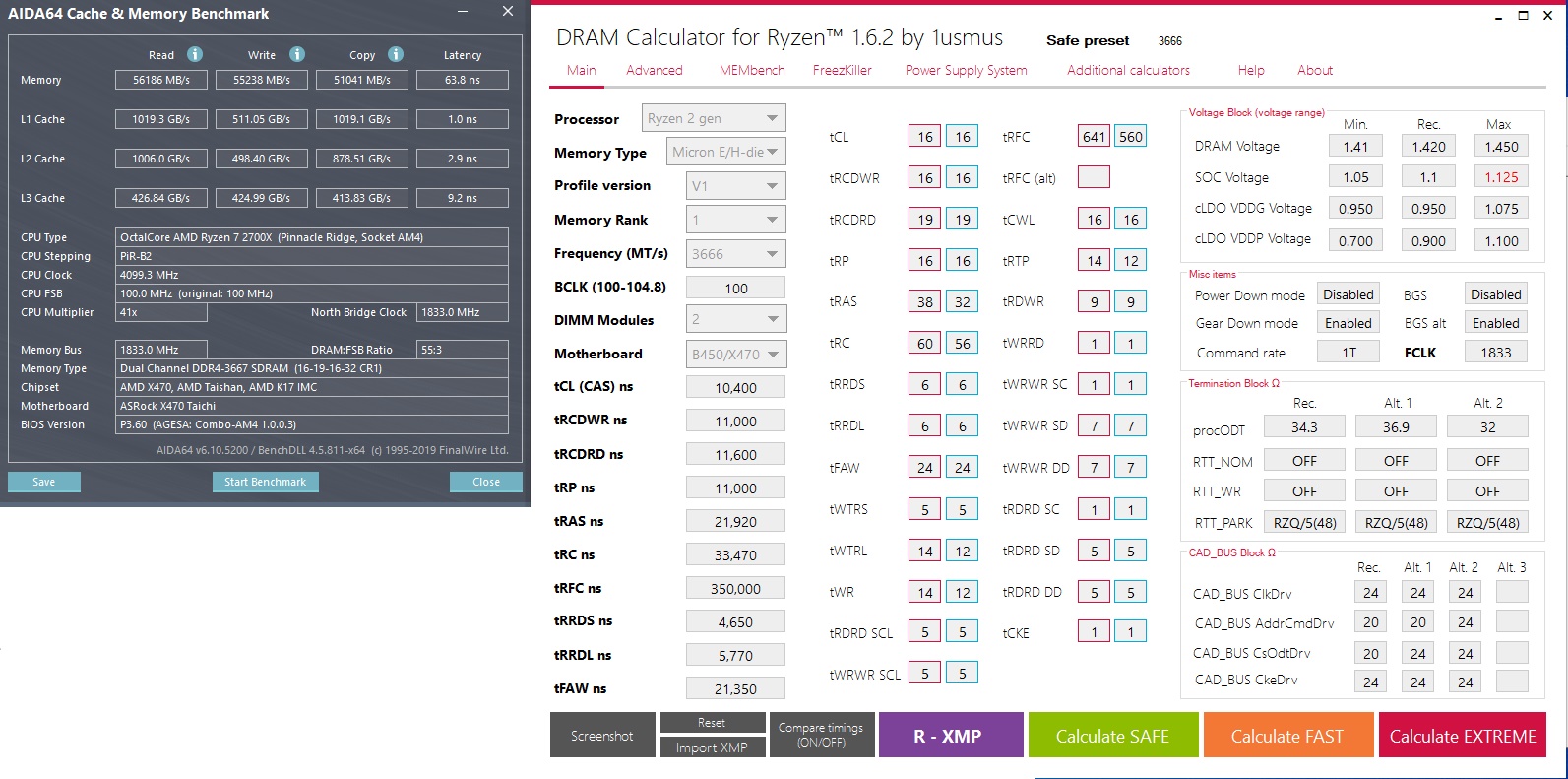
Task: Click the FCLK value 1833
Action: point(1496,352)
